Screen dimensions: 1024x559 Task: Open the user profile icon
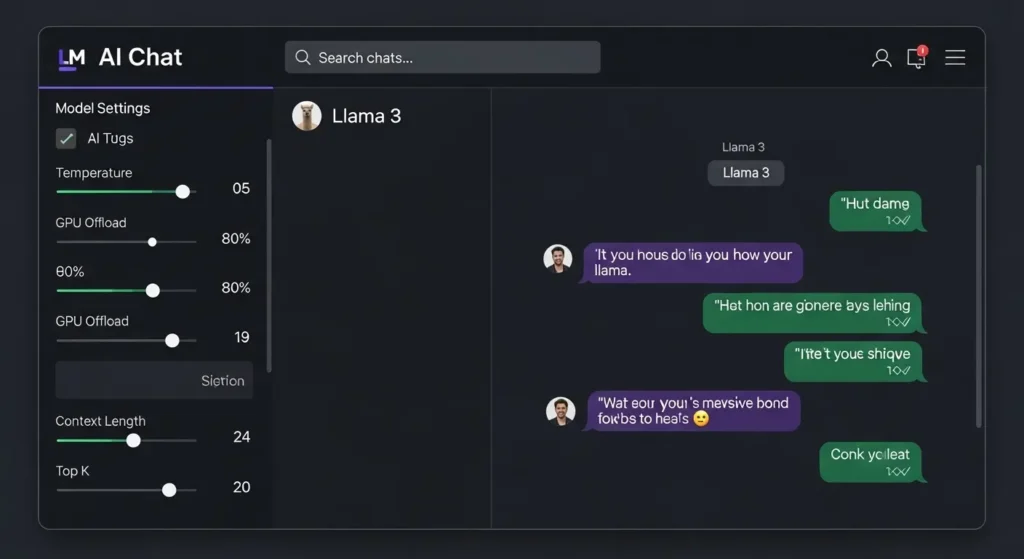point(881,58)
